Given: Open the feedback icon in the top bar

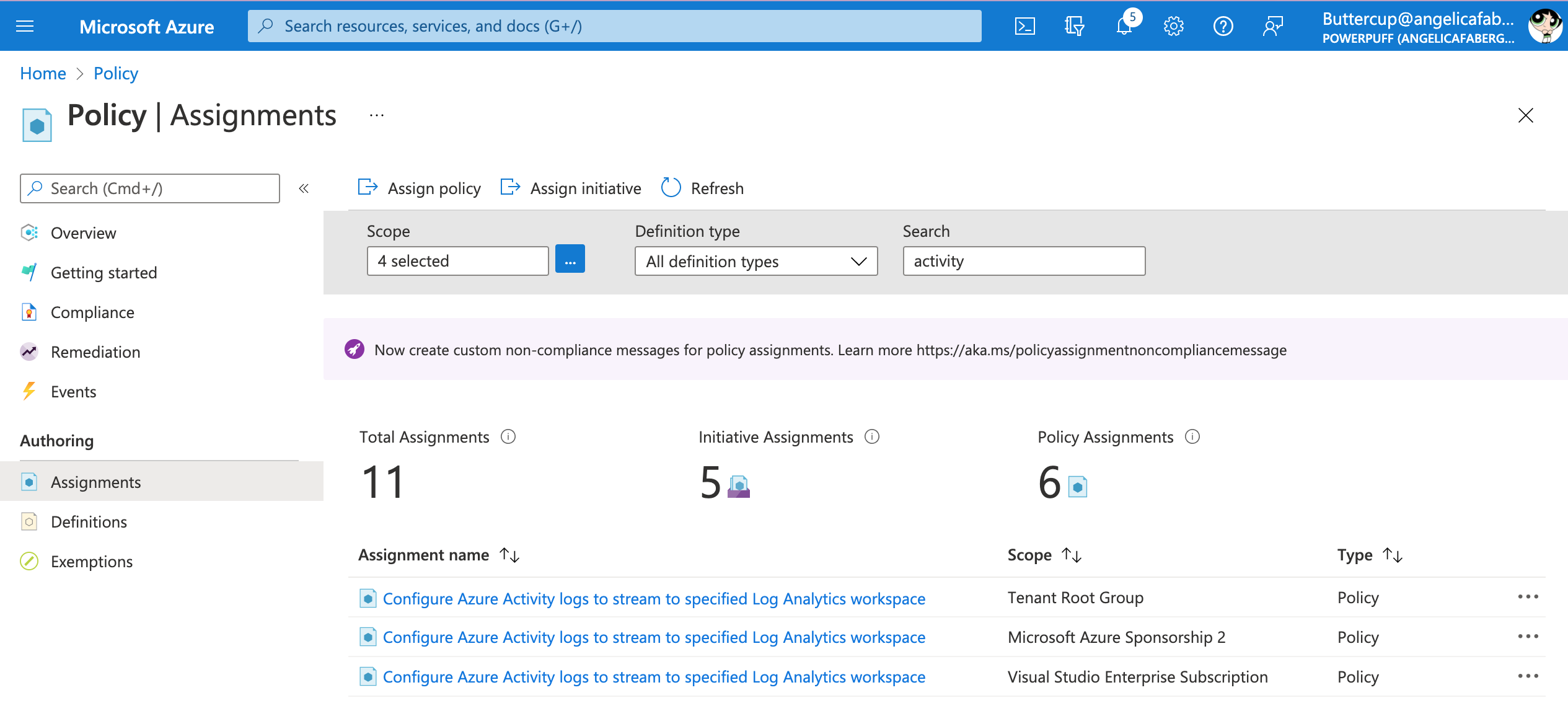Looking at the screenshot, I should coord(1274,25).
